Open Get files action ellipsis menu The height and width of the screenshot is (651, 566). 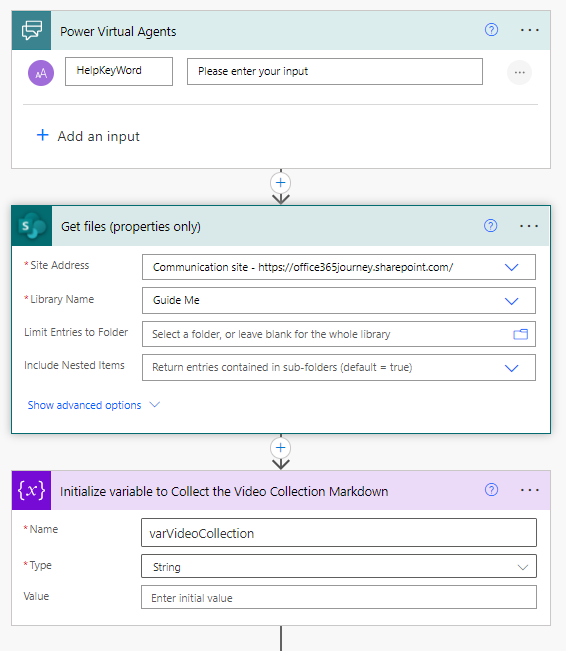(x=529, y=226)
